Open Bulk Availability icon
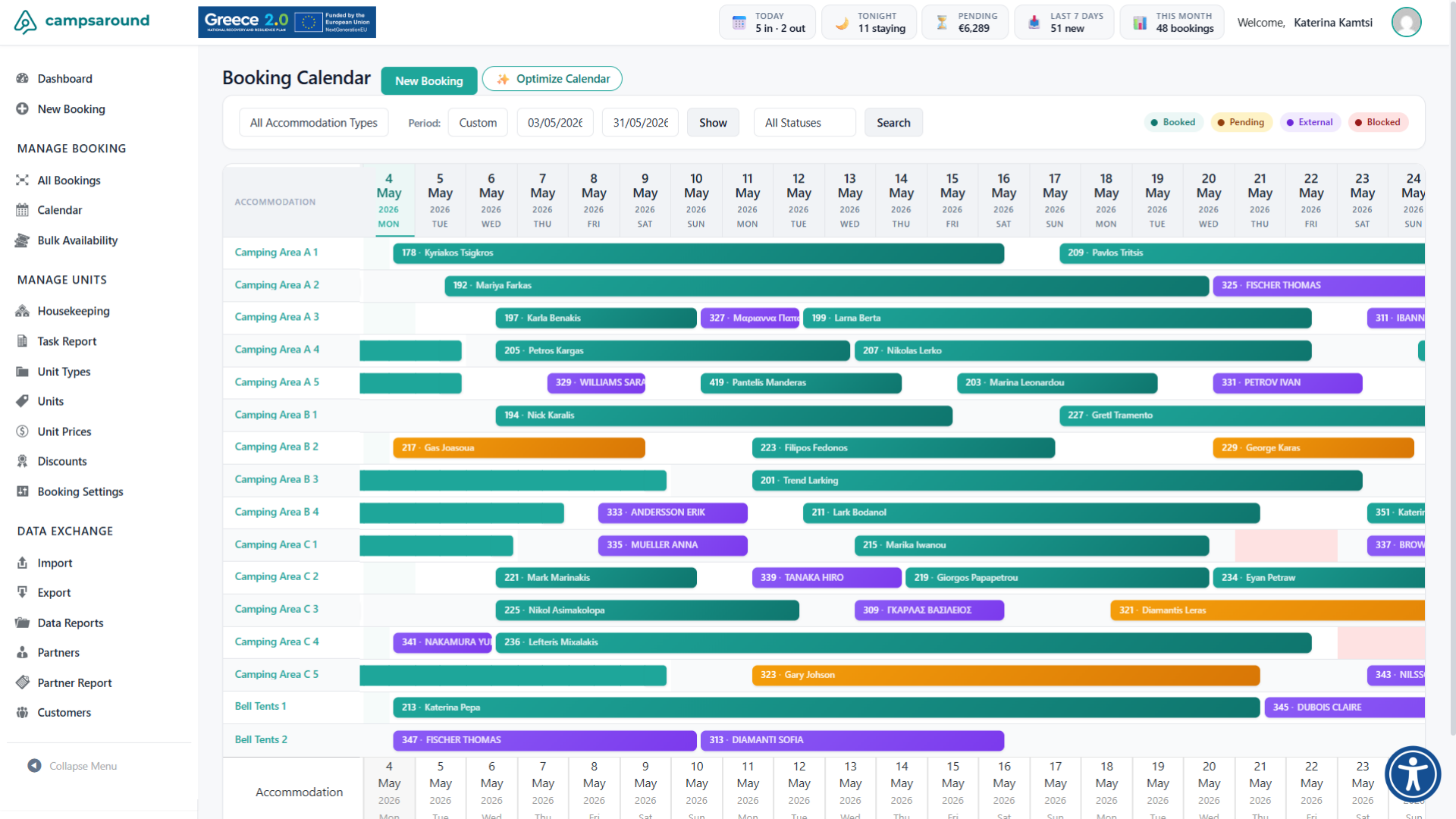Image resolution: width=1456 pixels, height=819 pixels. pyautogui.click(x=22, y=240)
